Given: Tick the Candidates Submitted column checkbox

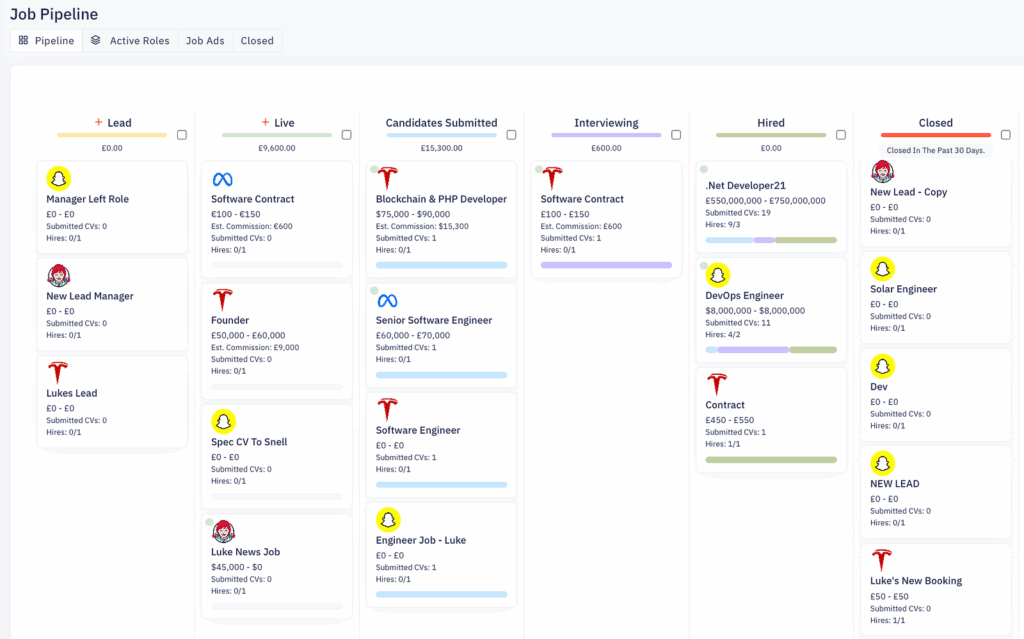Looking at the screenshot, I should 511,135.
